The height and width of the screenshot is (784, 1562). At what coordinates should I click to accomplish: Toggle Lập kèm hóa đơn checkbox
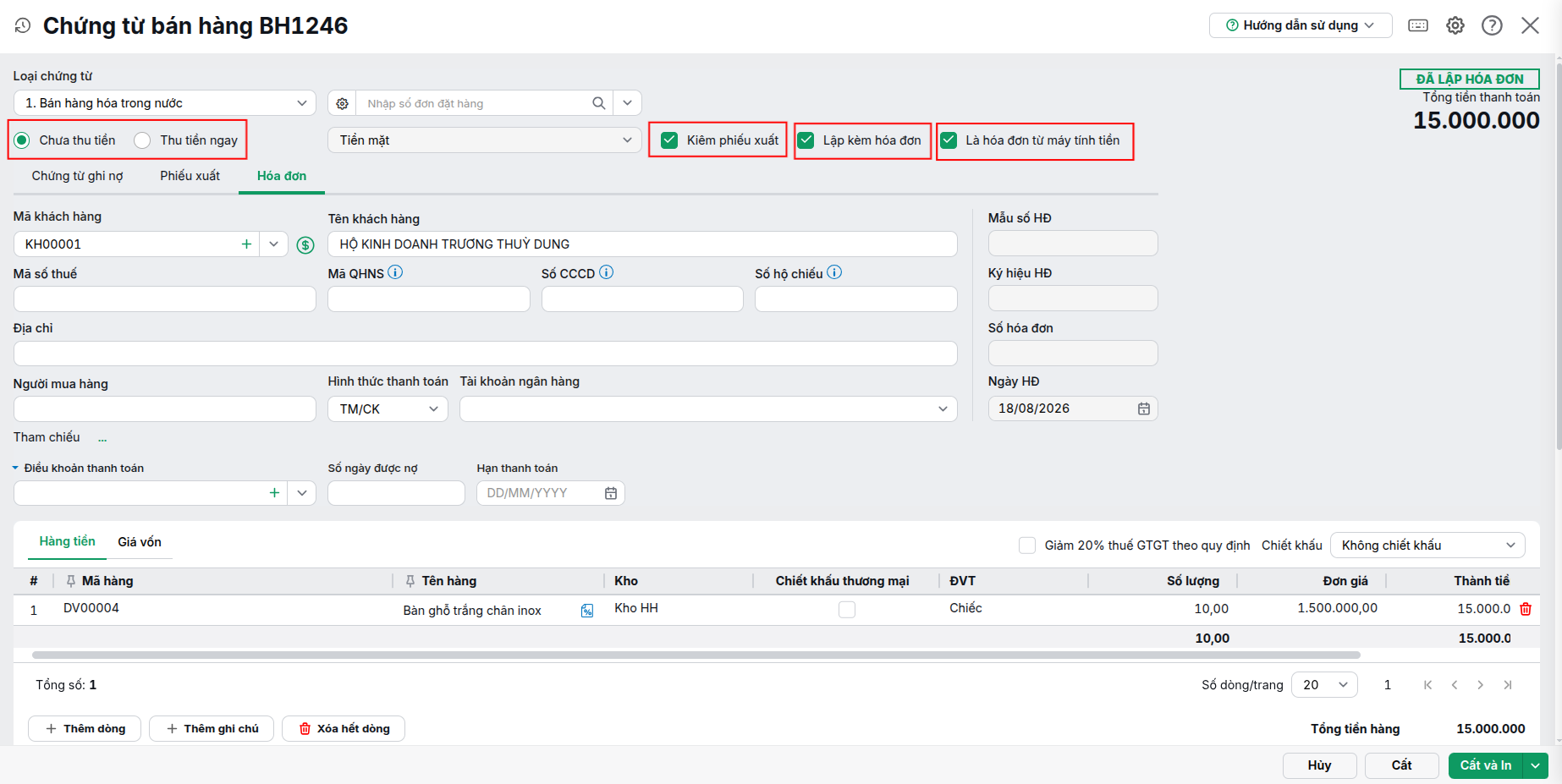click(806, 140)
